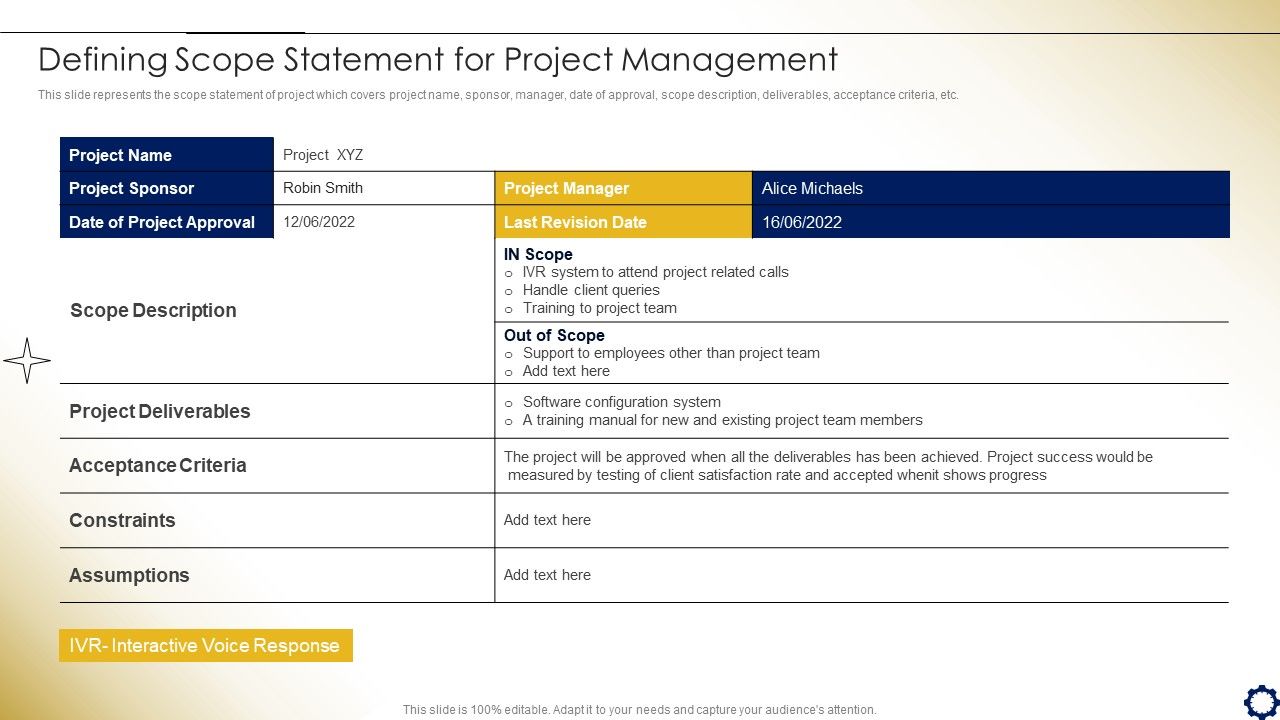Click the 'Robin Smith' cell
Screen dimensions: 1280x720
point(384,188)
